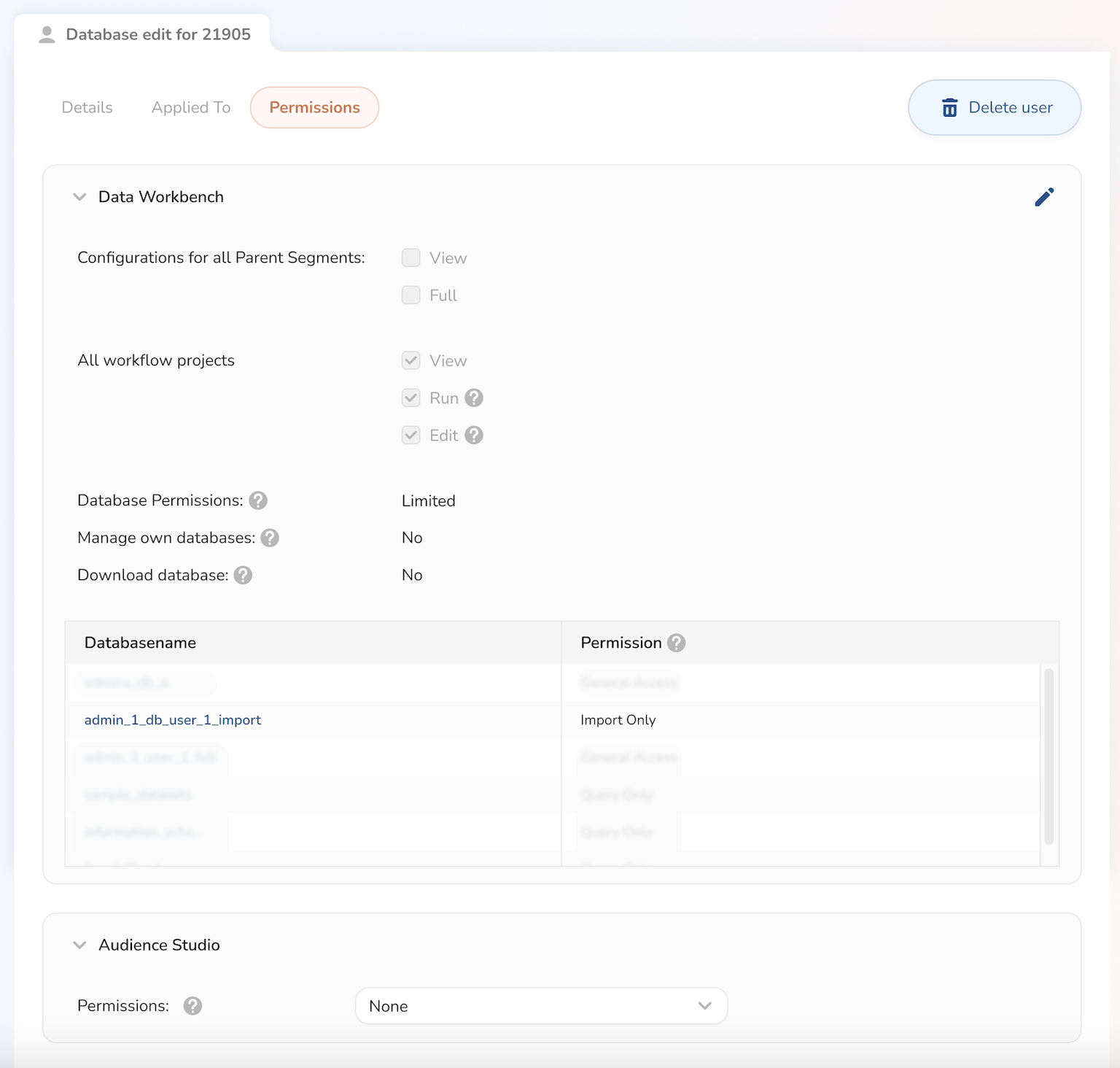
Task: Show help for Download database
Action: (243, 575)
